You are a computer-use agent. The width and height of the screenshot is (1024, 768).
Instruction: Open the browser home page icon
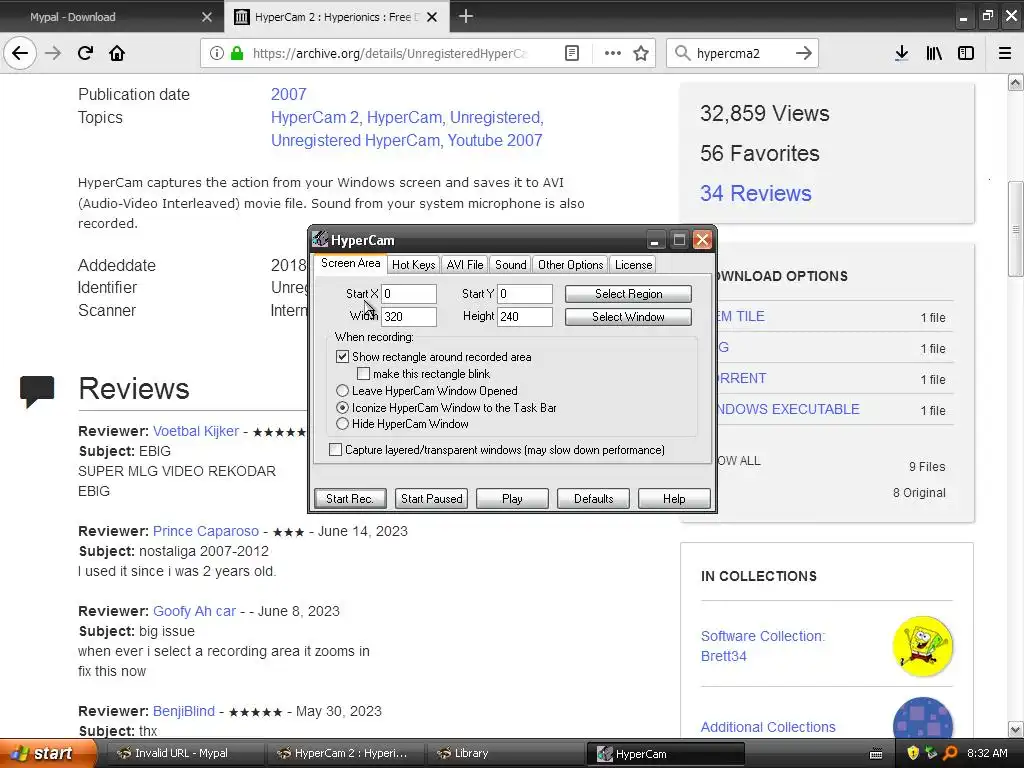pos(117,53)
